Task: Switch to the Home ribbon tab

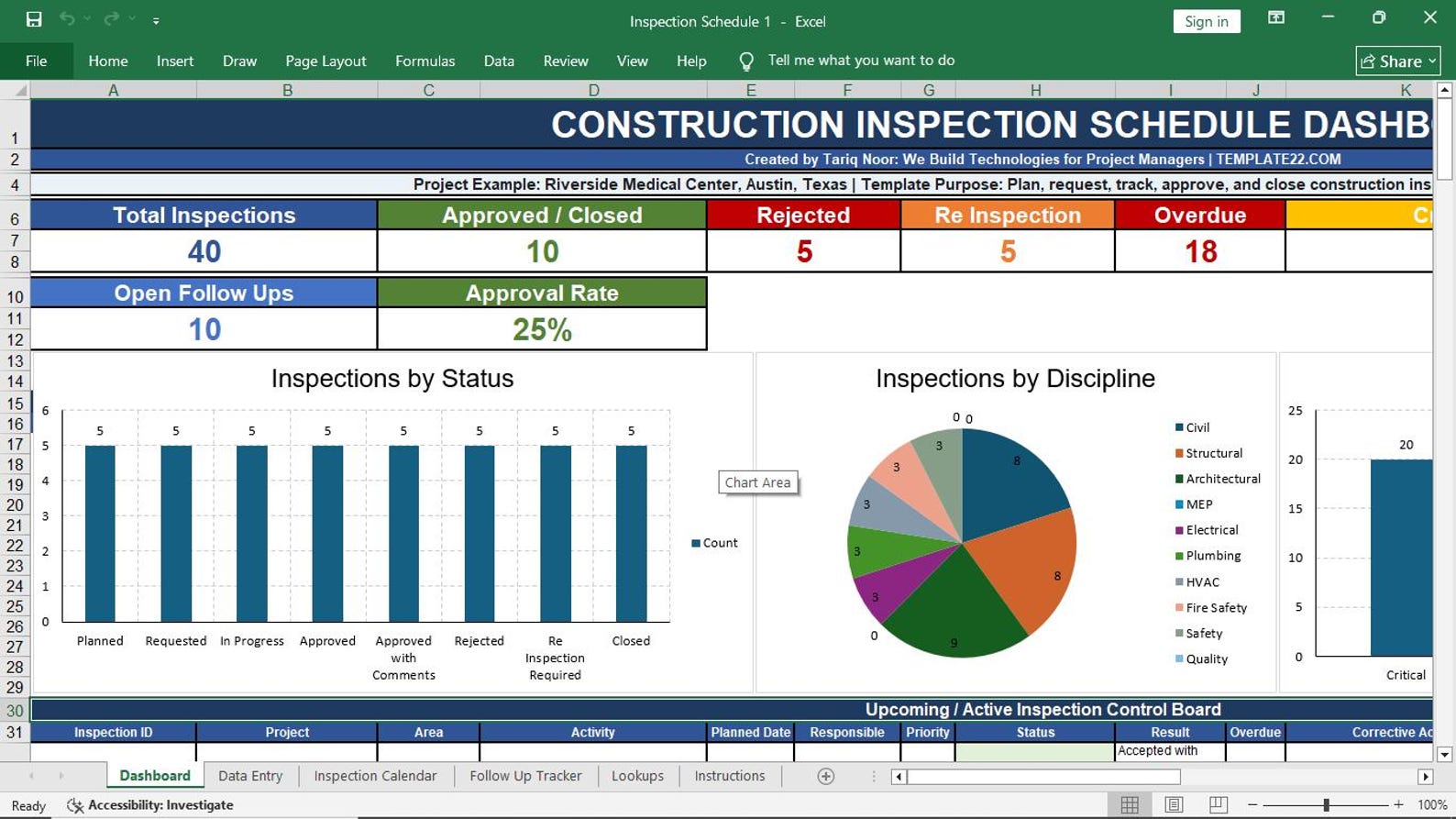Action: coord(108,61)
